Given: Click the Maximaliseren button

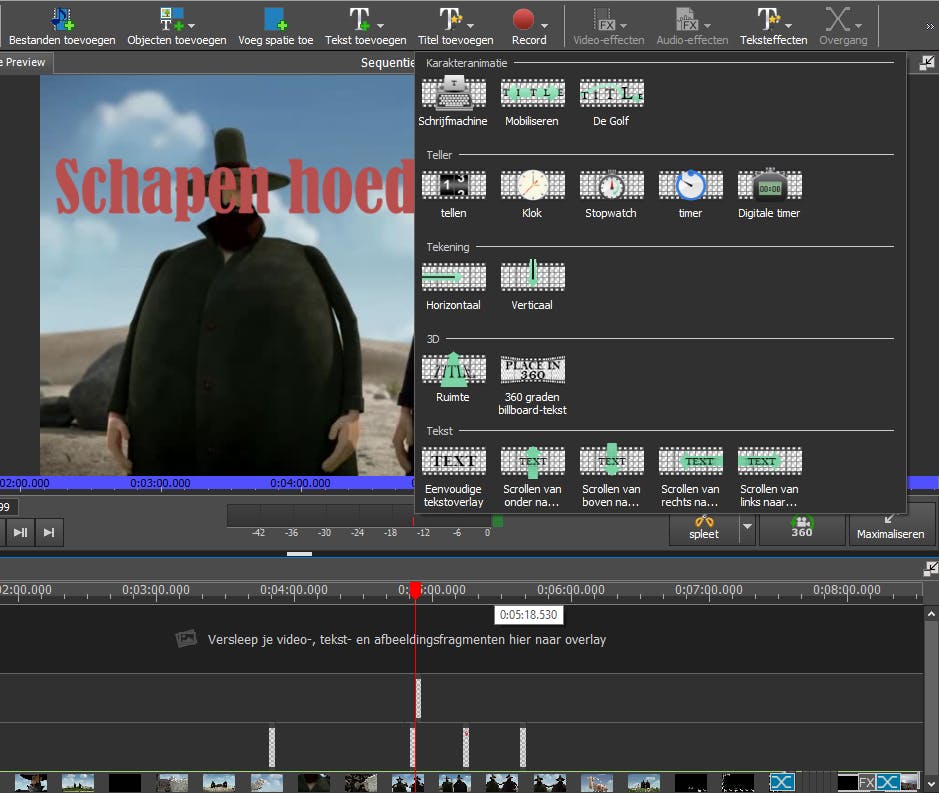Looking at the screenshot, I should (891, 528).
